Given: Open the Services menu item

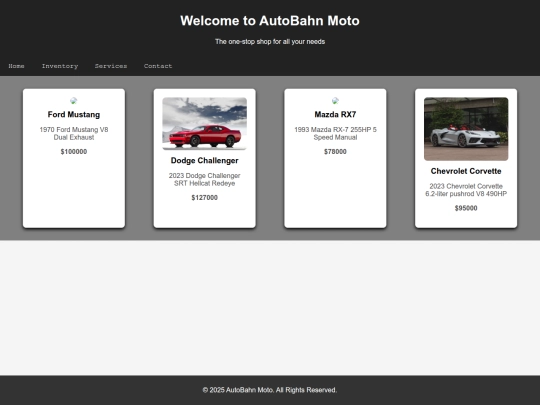Looking at the screenshot, I should pyautogui.click(x=111, y=66).
